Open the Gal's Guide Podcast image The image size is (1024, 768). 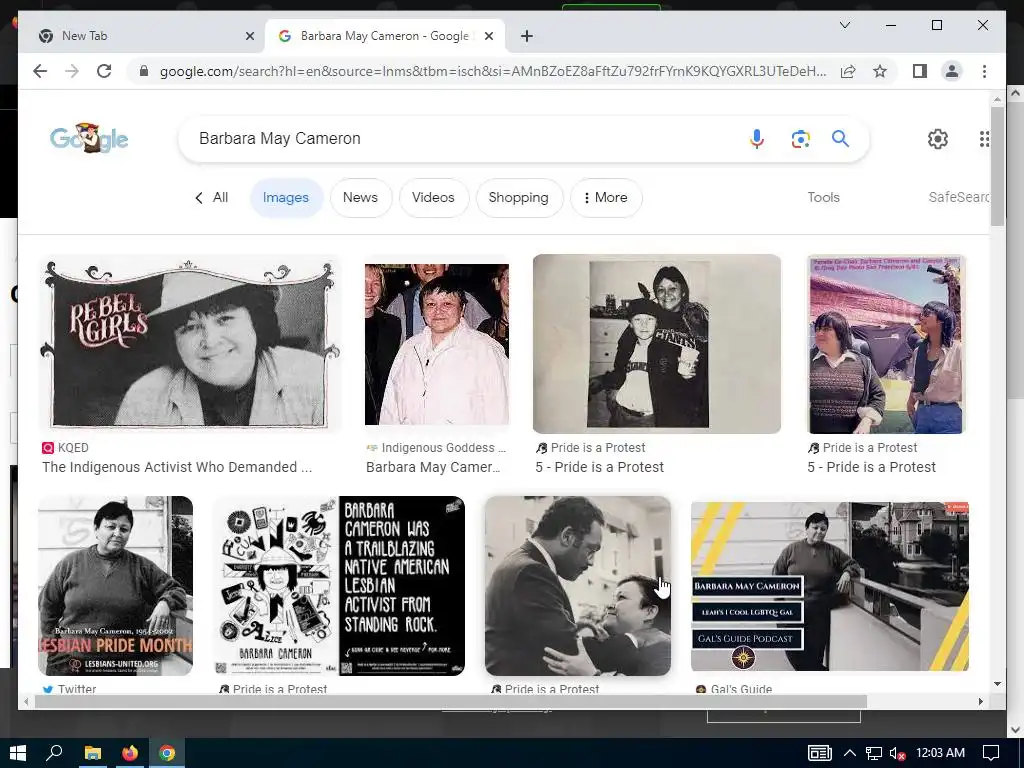(829, 586)
